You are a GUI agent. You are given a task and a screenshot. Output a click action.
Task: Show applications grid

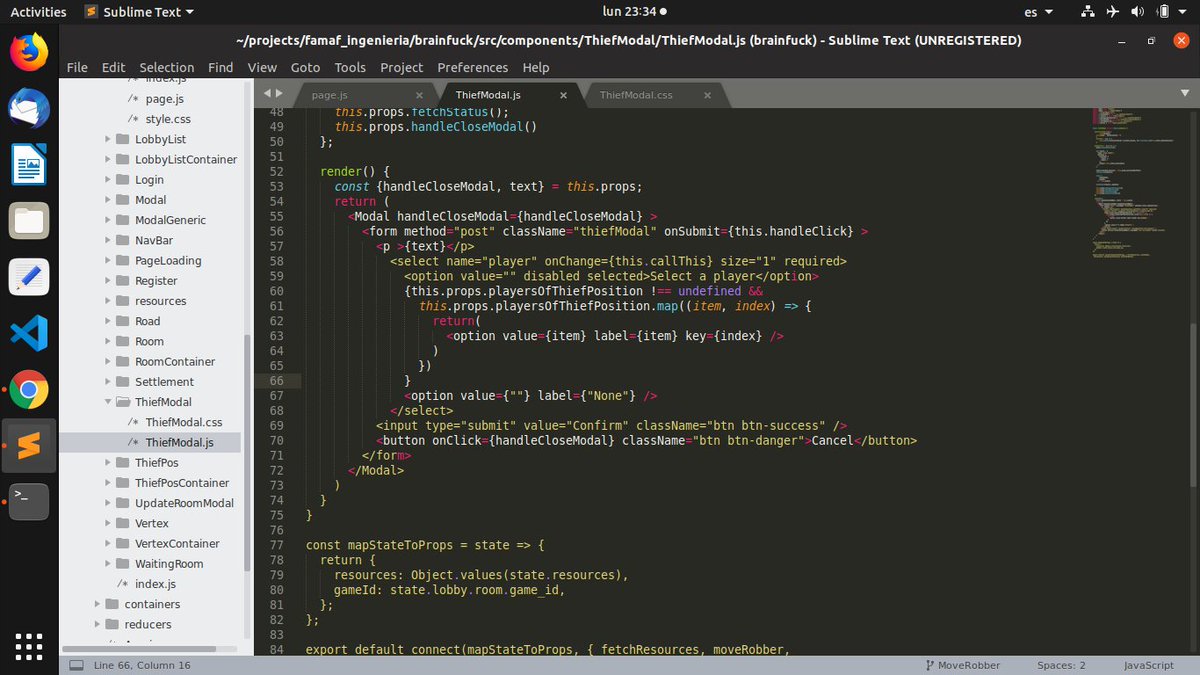[29, 647]
